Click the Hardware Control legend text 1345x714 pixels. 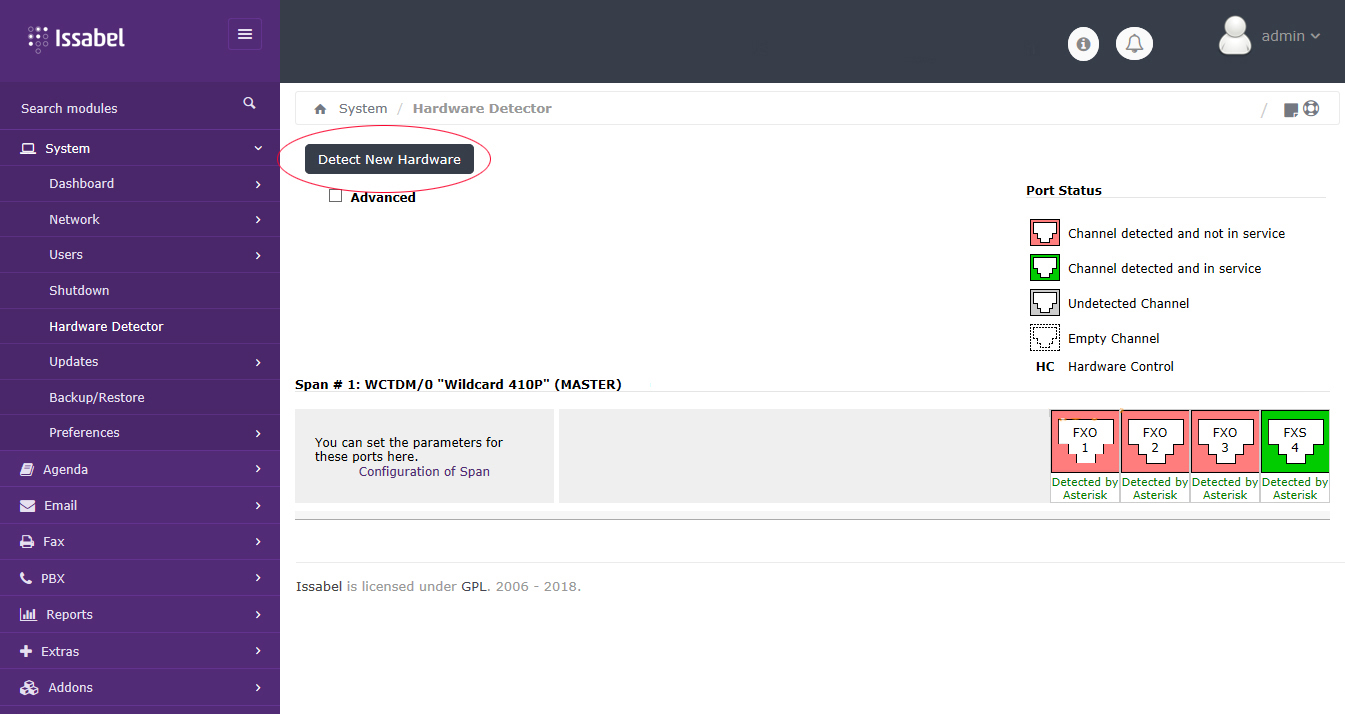1121,366
